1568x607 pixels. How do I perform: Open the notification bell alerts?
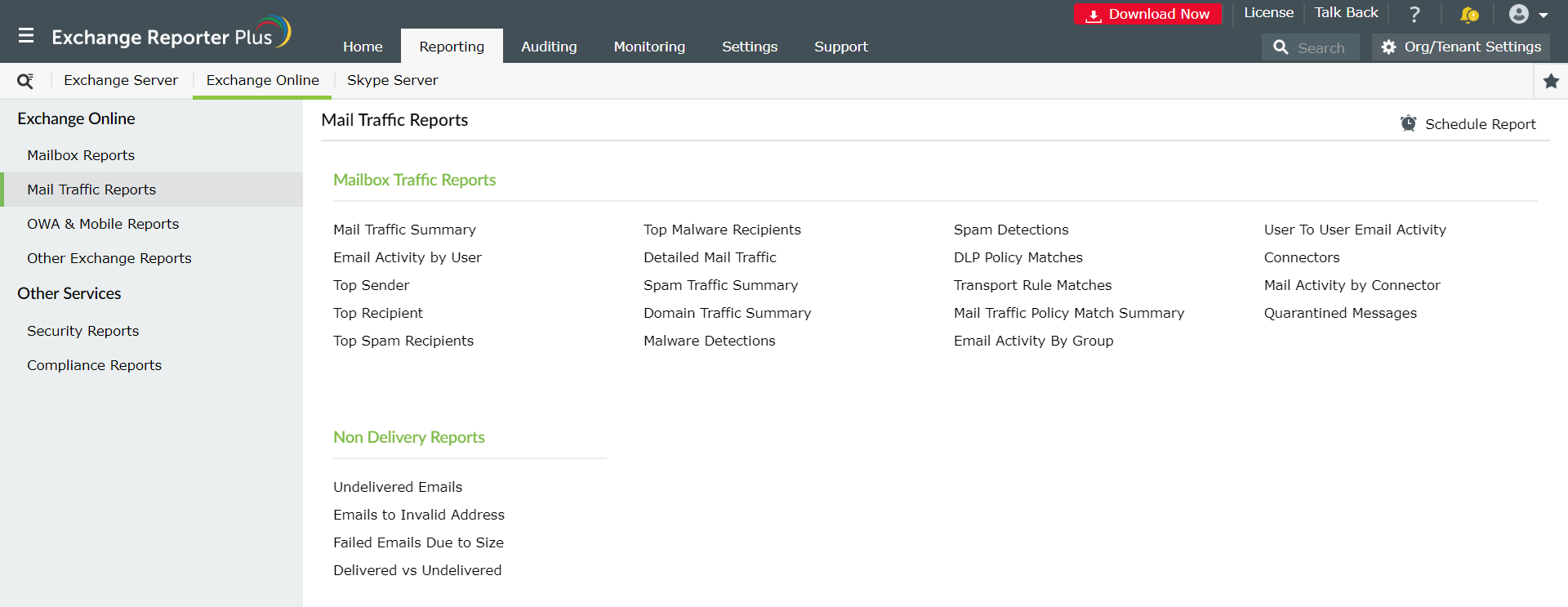[1468, 14]
